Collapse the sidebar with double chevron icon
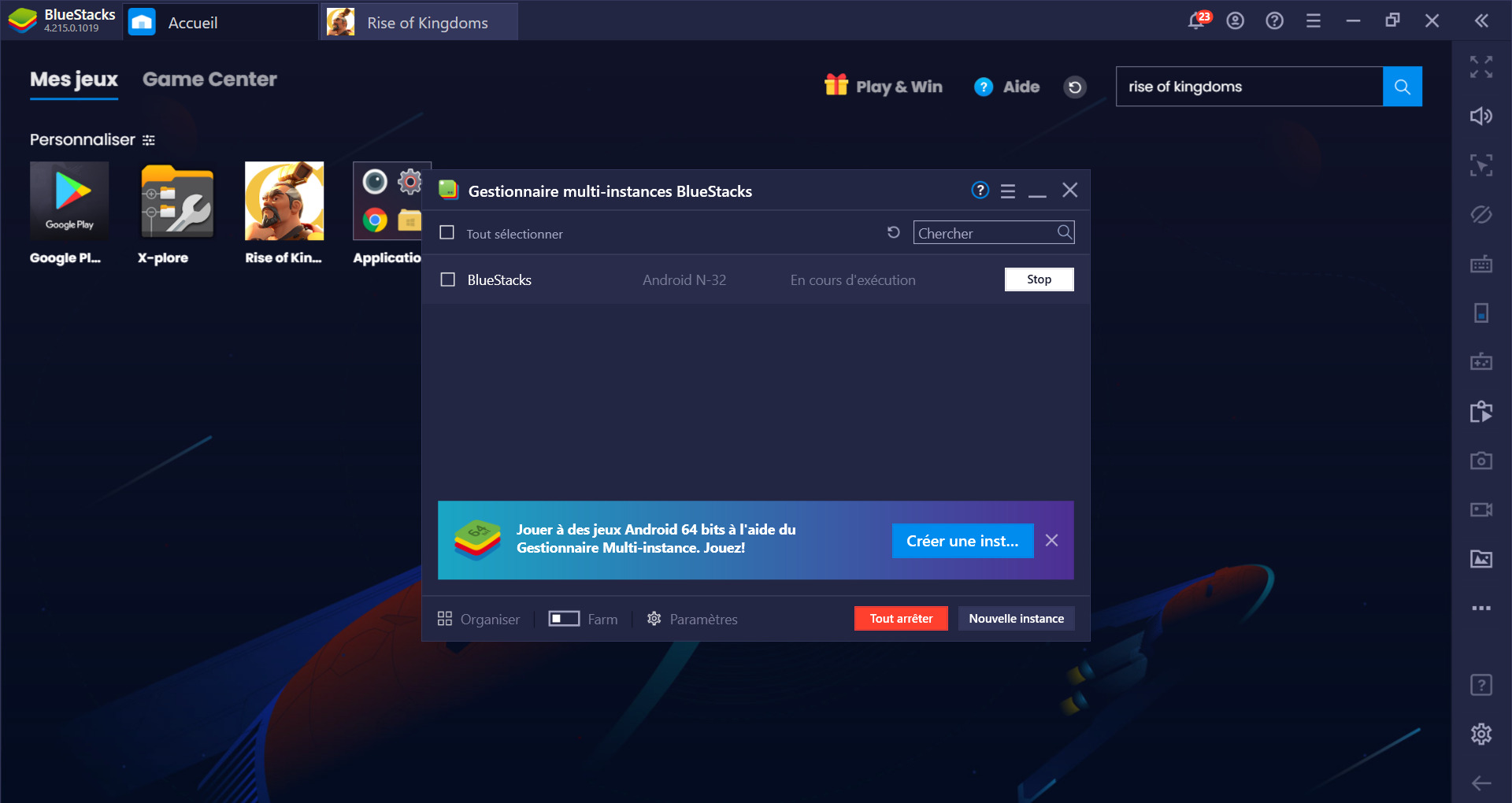This screenshot has width=1512, height=803. tap(1481, 21)
